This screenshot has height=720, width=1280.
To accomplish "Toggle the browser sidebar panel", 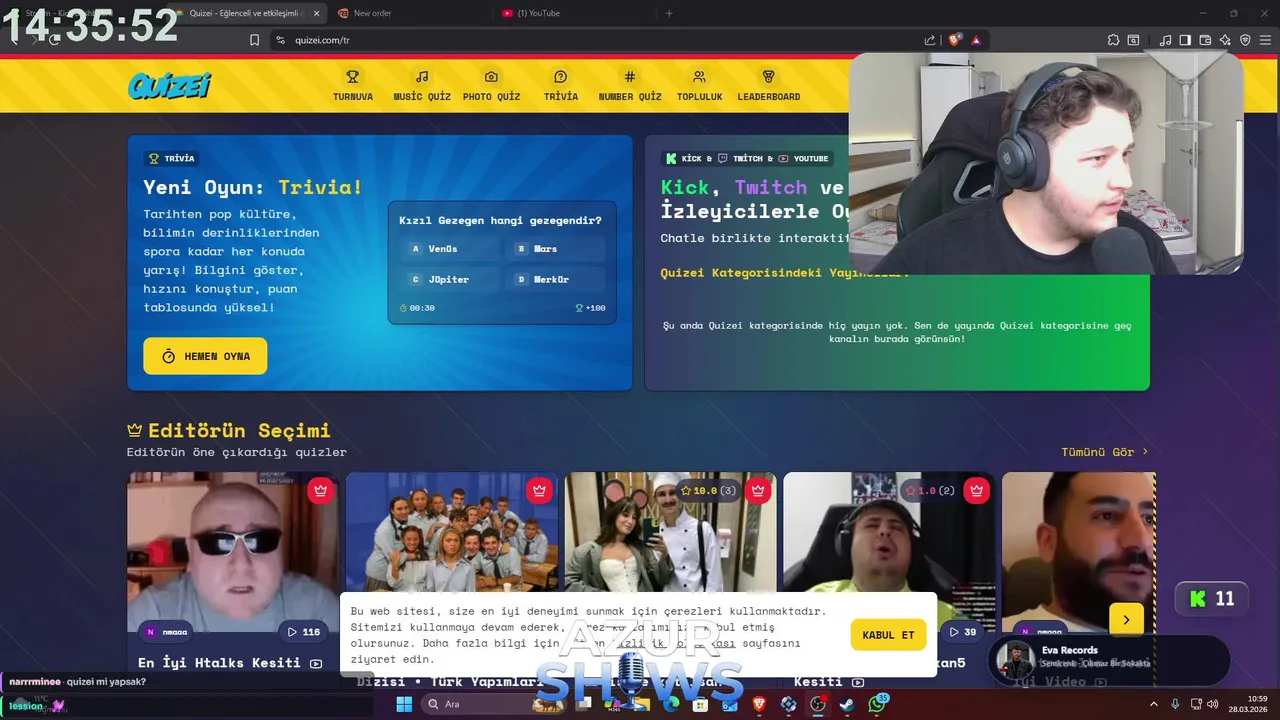I will pos(1185,40).
